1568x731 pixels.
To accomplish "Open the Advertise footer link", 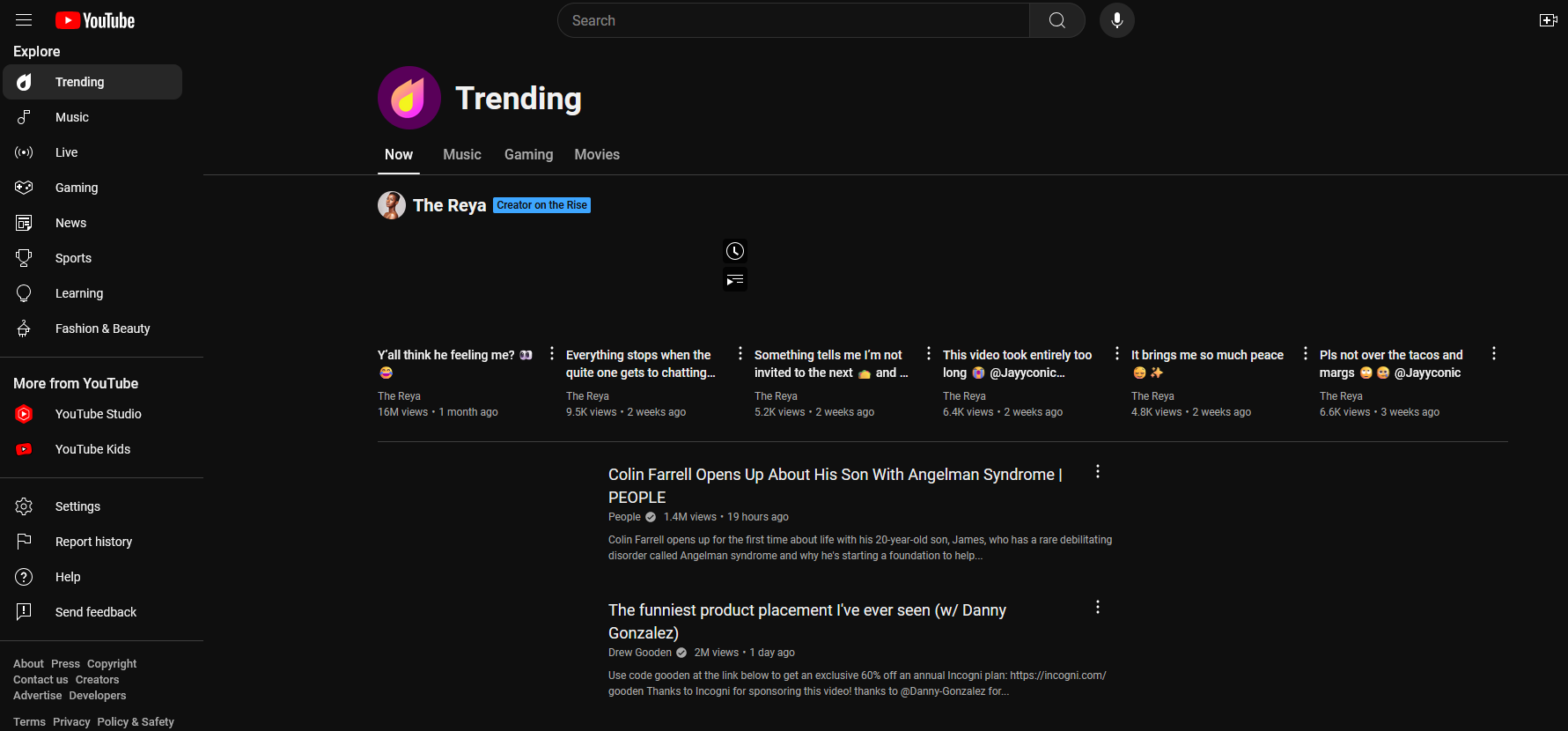I will (38, 696).
